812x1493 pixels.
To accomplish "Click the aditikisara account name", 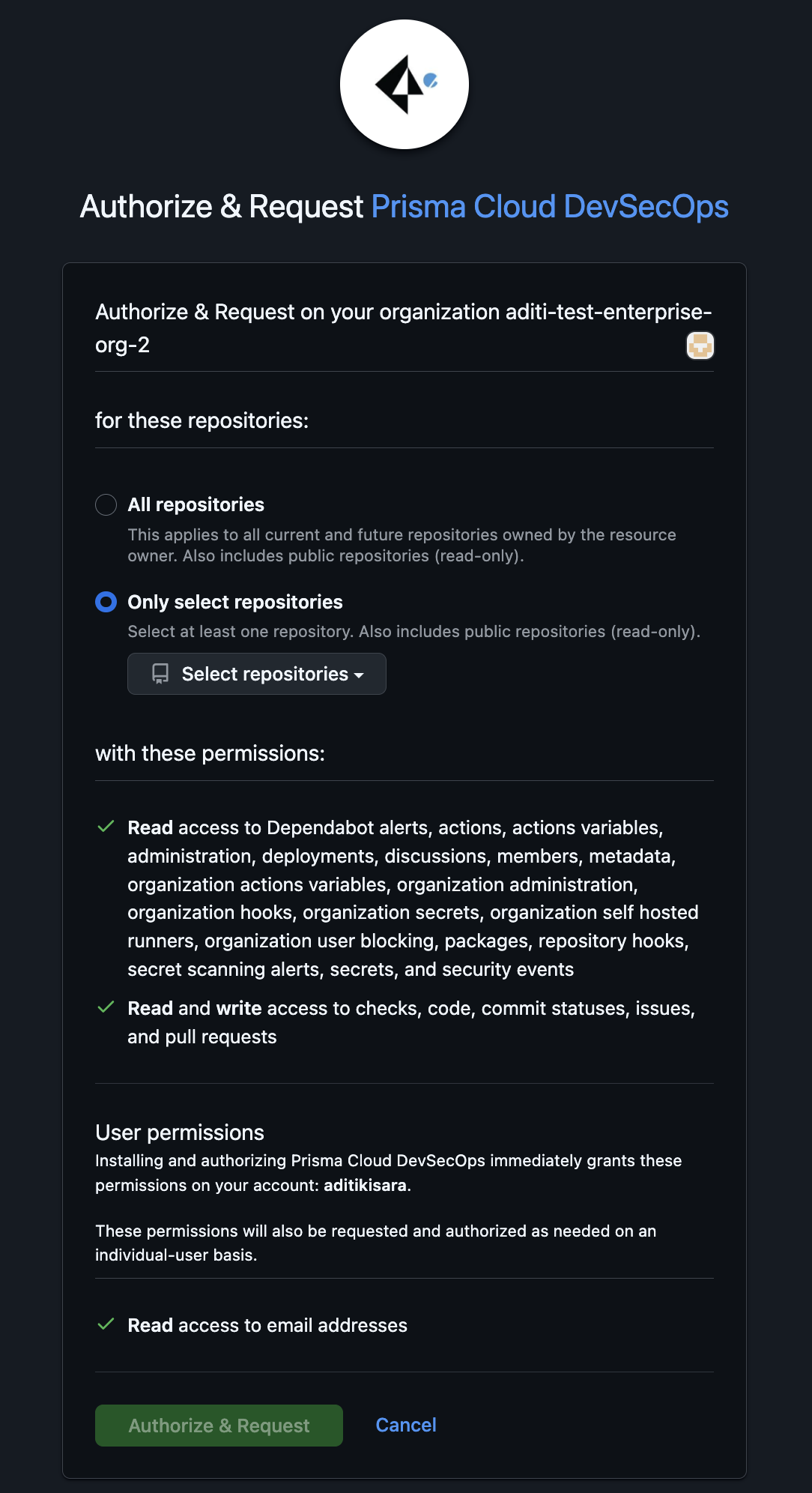I will point(366,1186).
